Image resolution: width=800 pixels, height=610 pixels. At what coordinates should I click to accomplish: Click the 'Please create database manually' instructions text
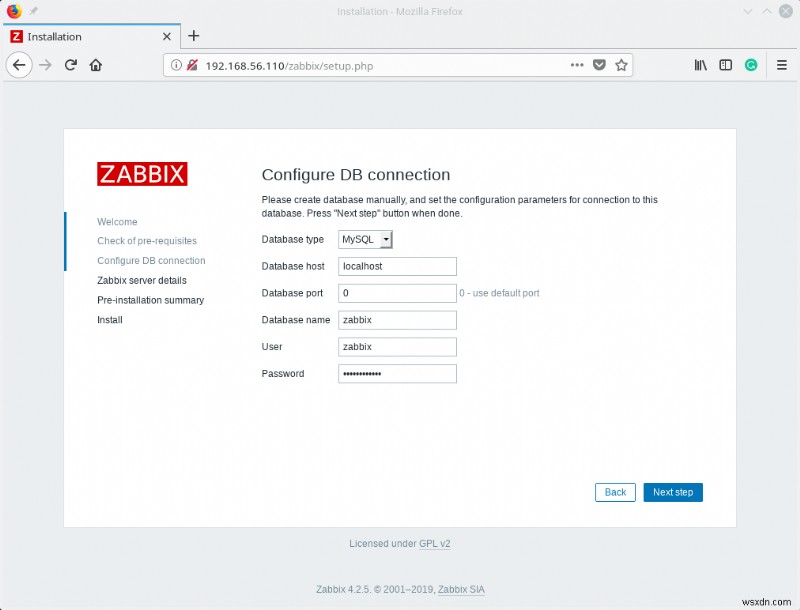pos(459,207)
